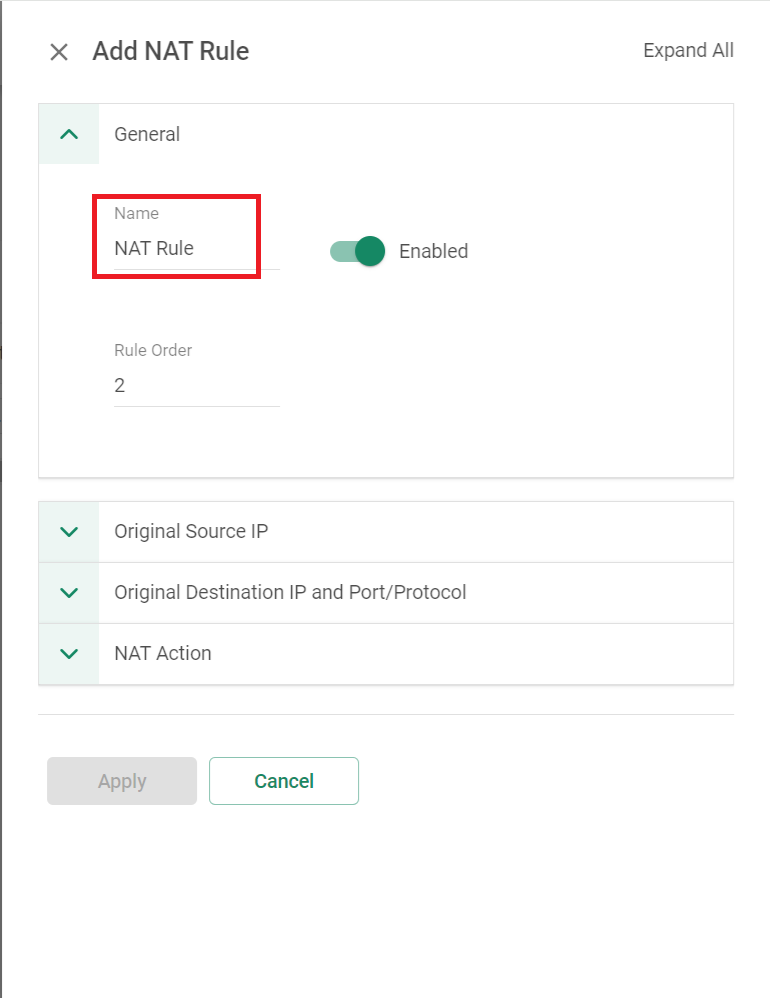Click the Add NAT Rule title
The width and height of the screenshot is (770, 998).
171,51
